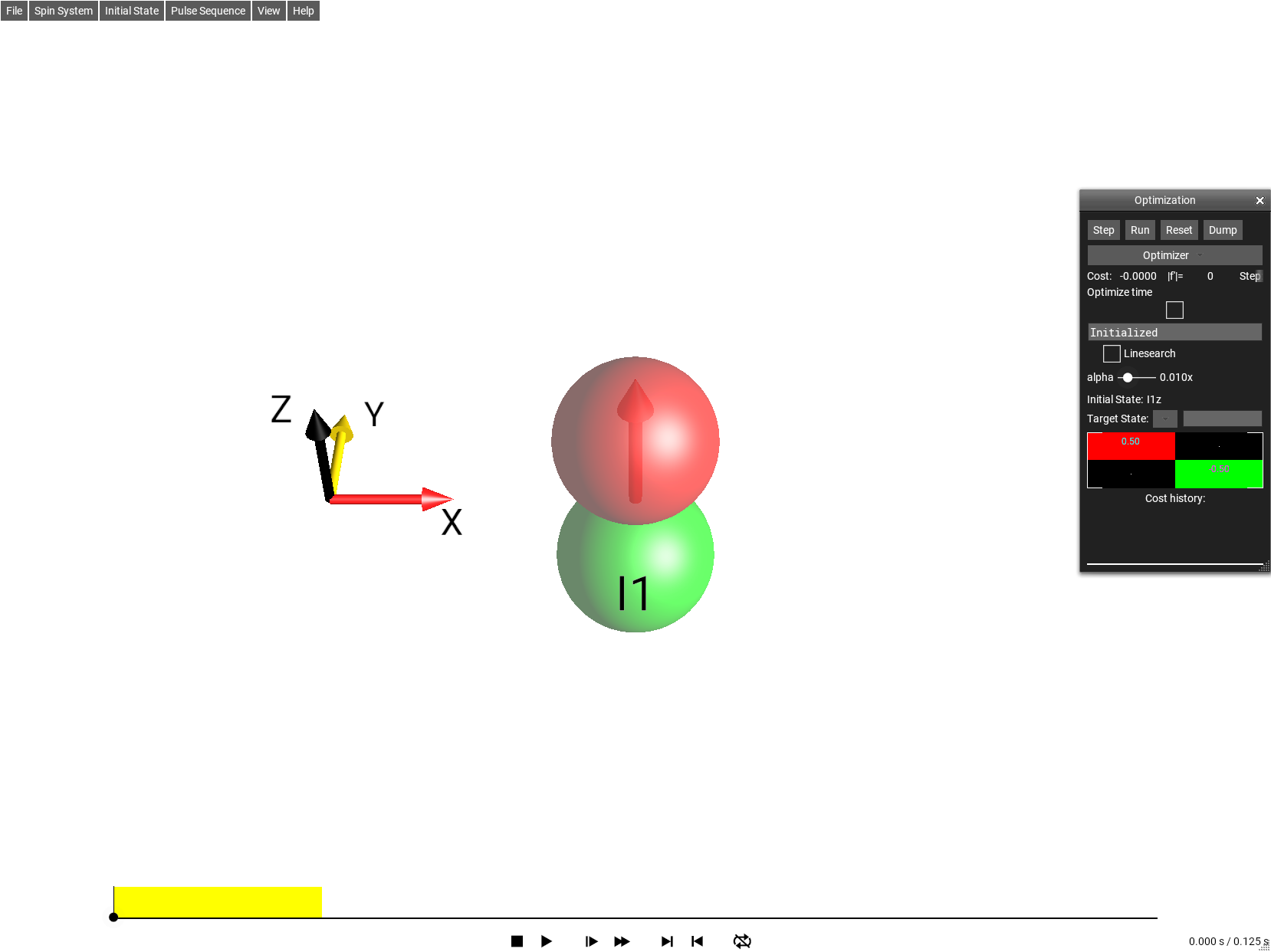Click the Initialized status field
Viewport: 1271px width, 952px height.
[x=1174, y=332]
